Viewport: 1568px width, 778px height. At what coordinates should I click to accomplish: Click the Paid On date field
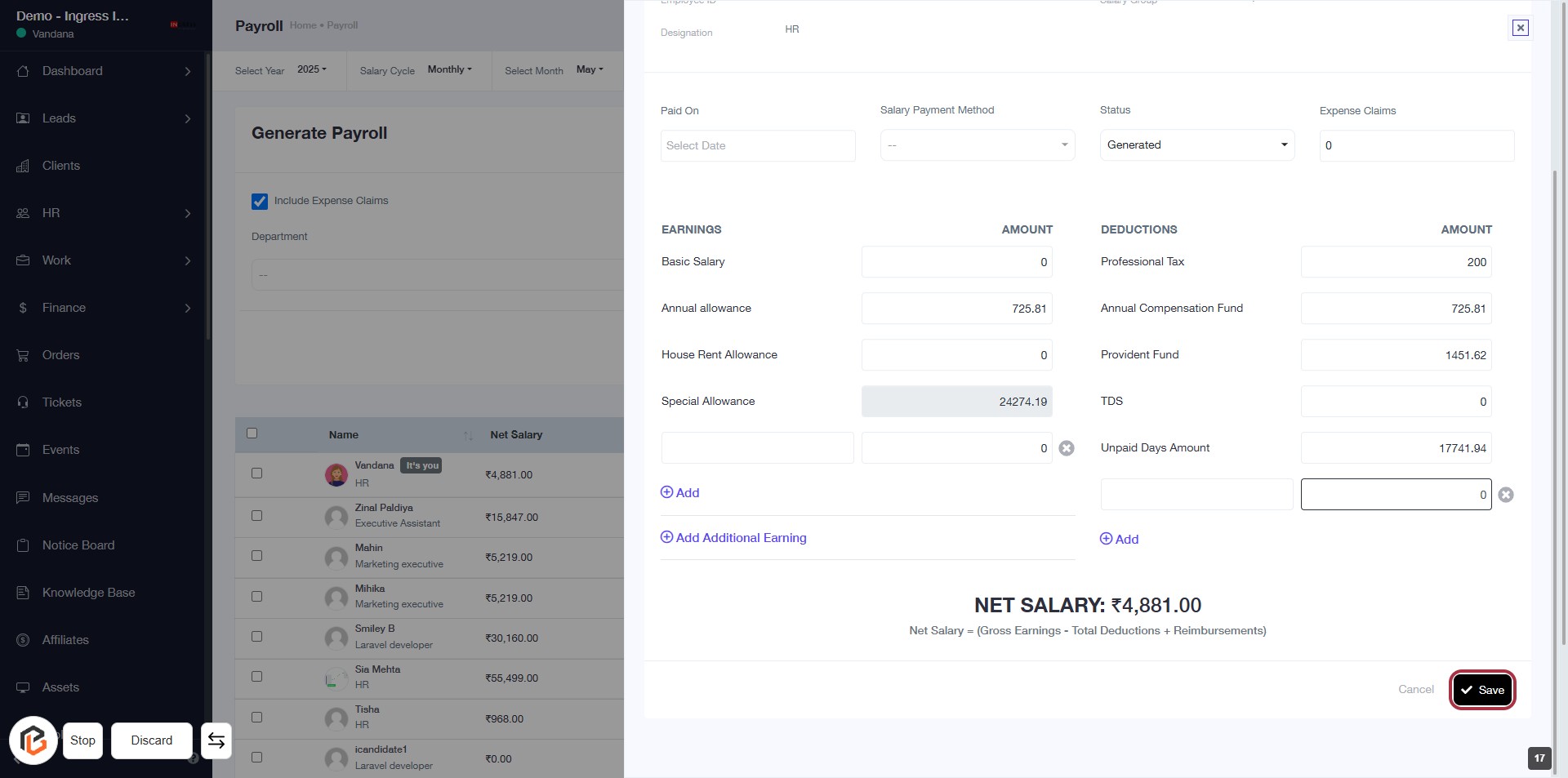757,145
